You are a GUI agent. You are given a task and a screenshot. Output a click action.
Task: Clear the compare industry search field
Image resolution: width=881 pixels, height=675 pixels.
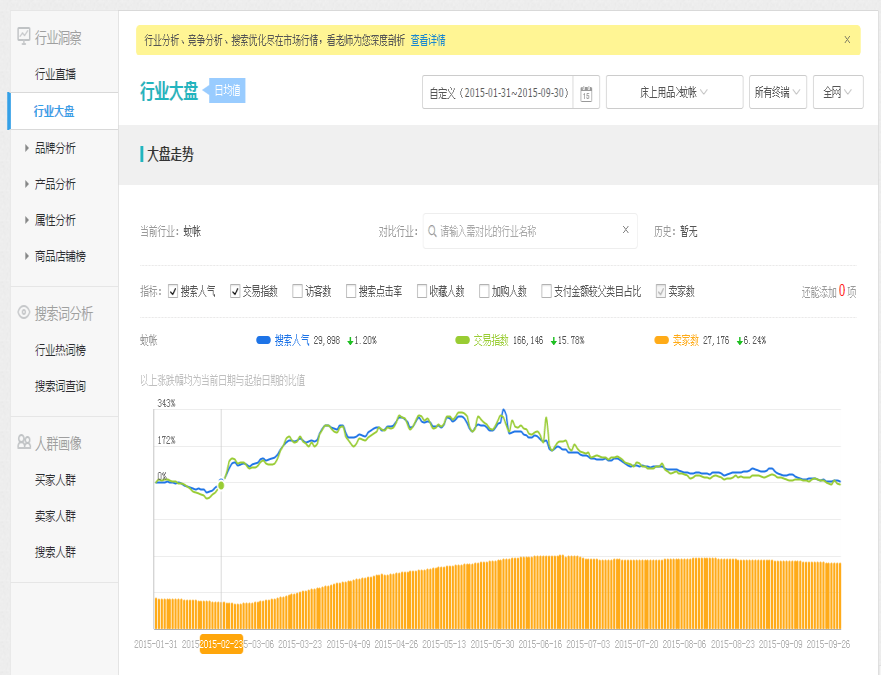(x=626, y=230)
